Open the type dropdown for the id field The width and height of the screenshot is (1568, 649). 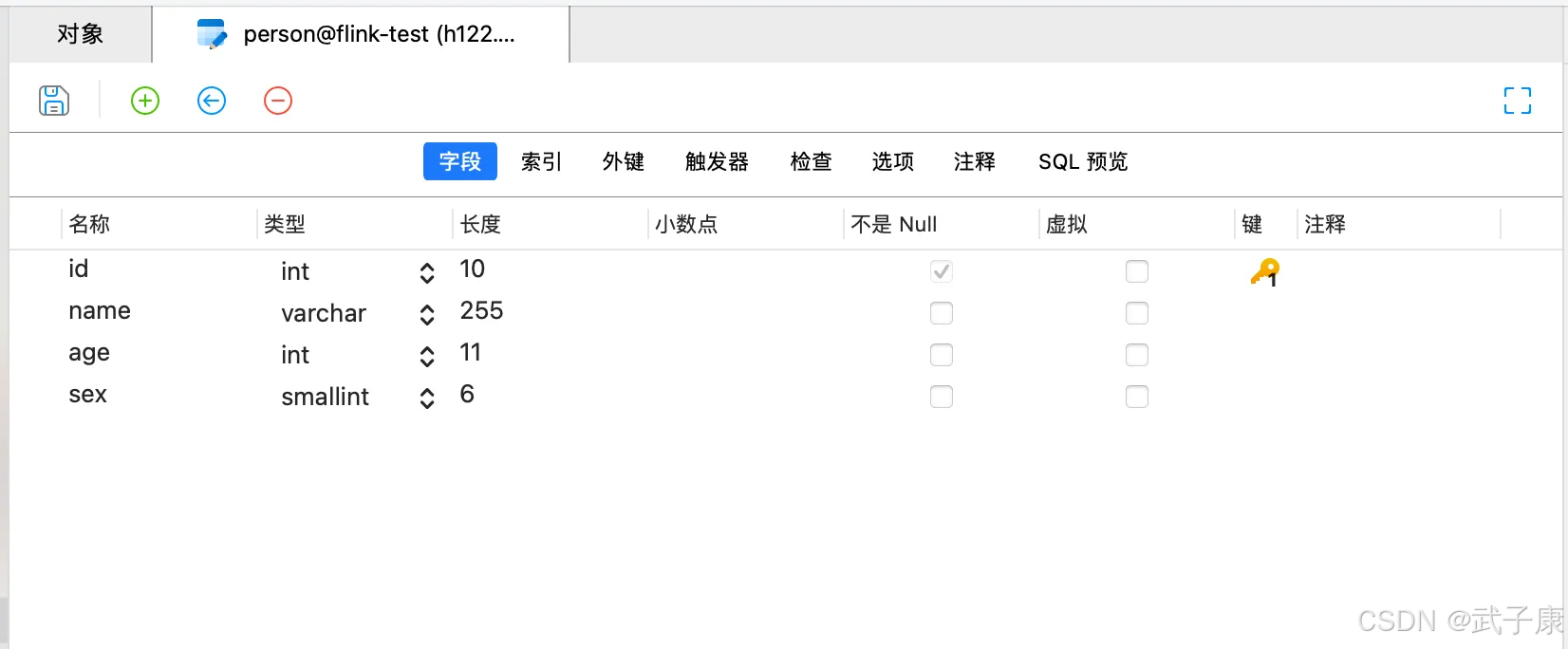click(427, 273)
